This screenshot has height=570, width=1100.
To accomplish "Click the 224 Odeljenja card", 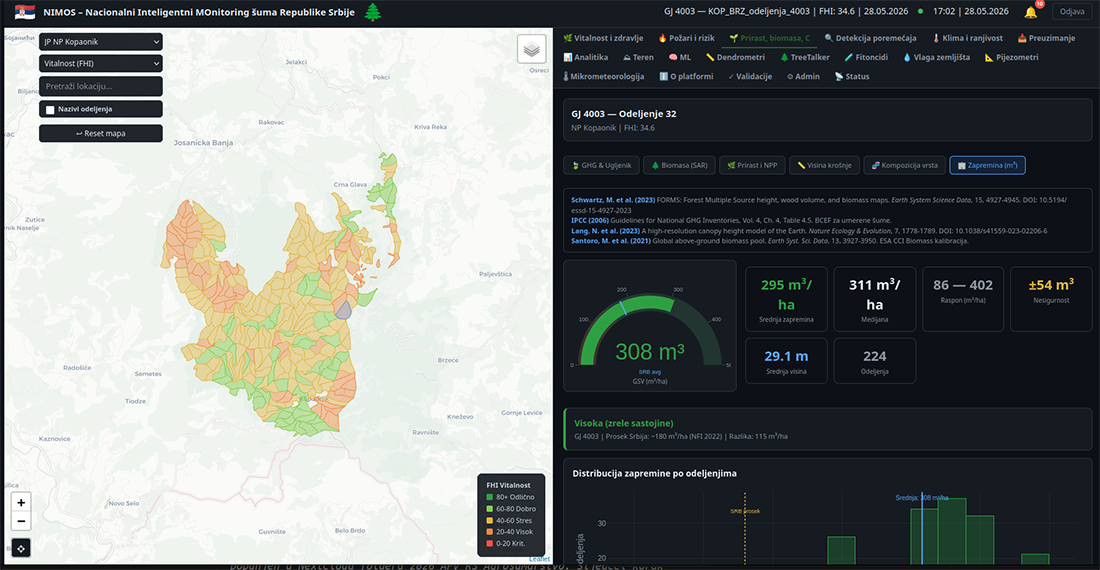I will tap(874, 361).
